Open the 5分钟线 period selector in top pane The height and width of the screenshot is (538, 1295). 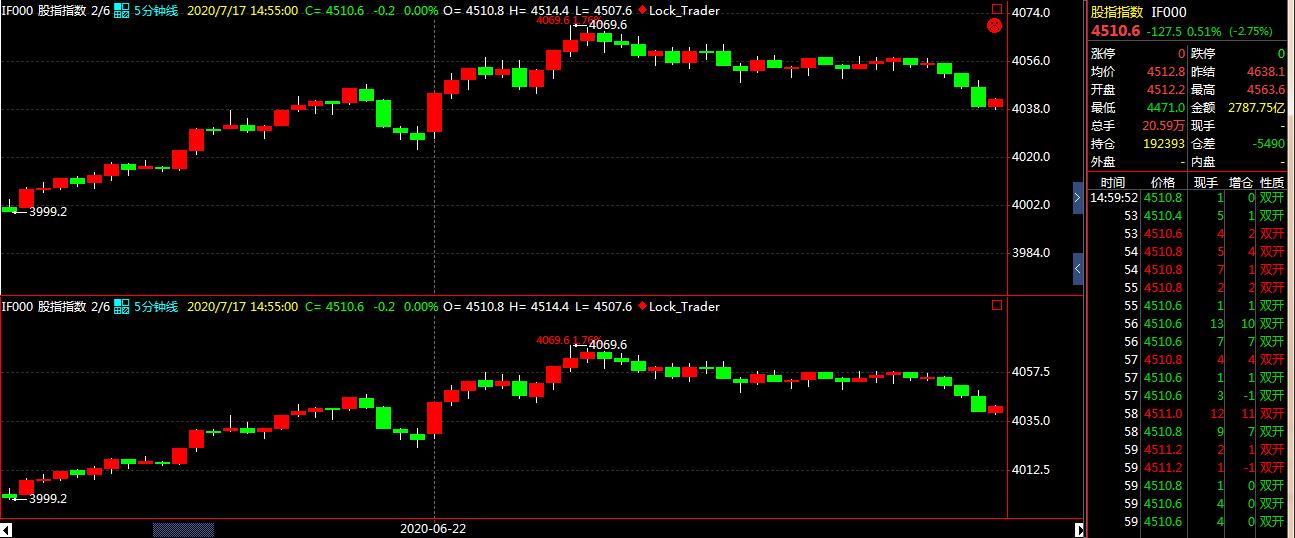click(156, 11)
